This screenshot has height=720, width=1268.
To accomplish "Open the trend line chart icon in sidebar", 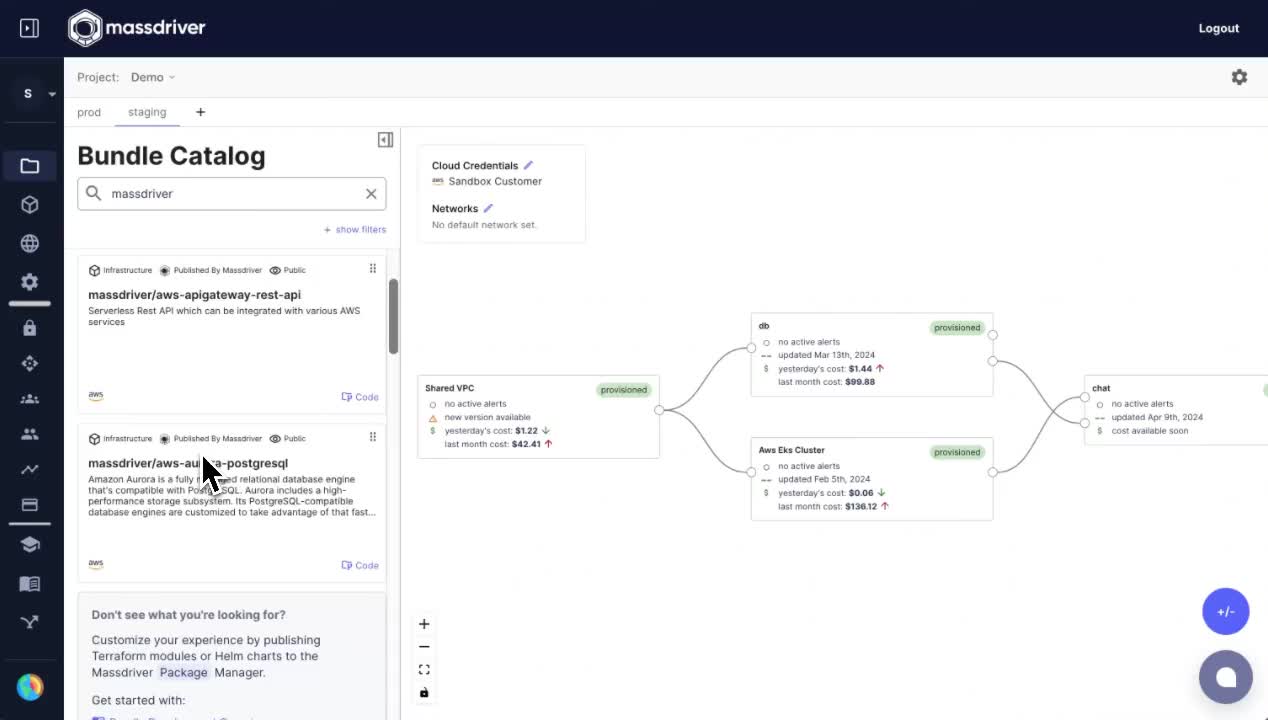I will 30,469.
